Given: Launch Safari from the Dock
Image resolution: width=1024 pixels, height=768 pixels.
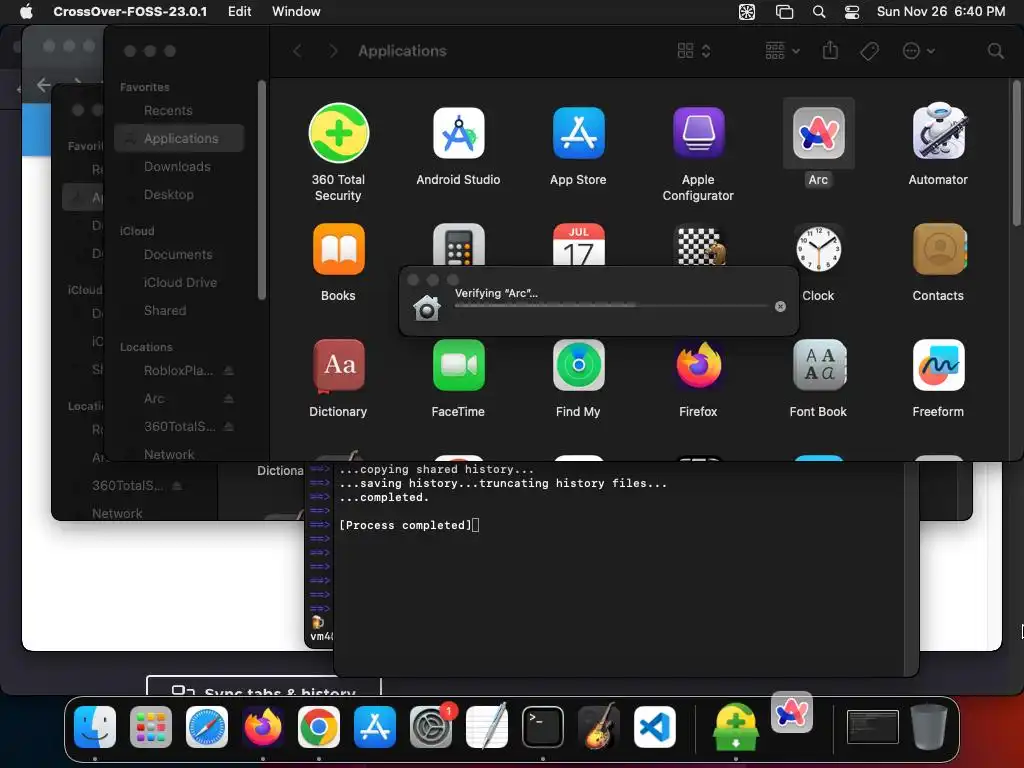Looking at the screenshot, I should (x=207, y=727).
